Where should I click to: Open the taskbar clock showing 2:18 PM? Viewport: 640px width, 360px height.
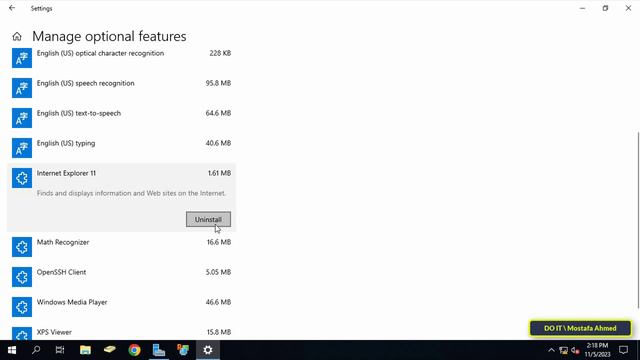tap(598, 350)
